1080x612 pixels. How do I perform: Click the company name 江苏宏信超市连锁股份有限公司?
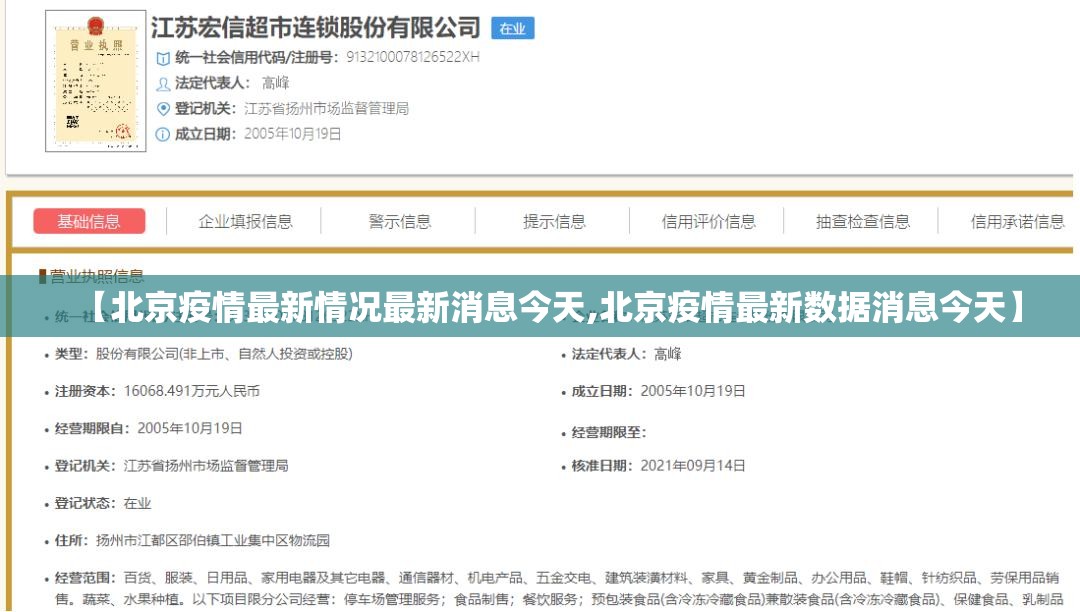[x=315, y=28]
